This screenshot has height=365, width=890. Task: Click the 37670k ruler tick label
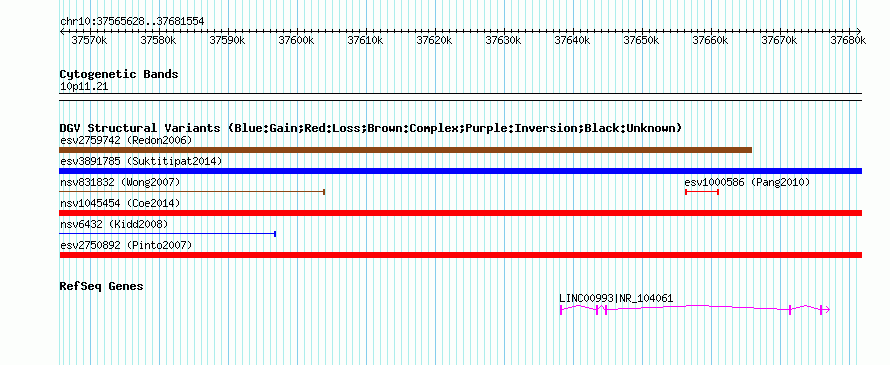pyautogui.click(x=779, y=40)
